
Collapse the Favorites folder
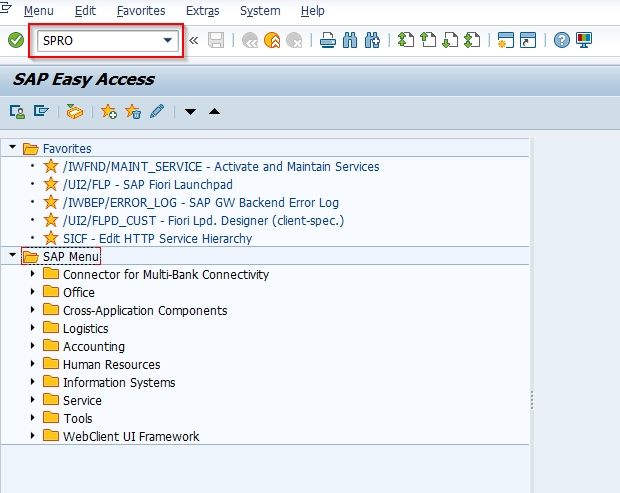point(13,147)
